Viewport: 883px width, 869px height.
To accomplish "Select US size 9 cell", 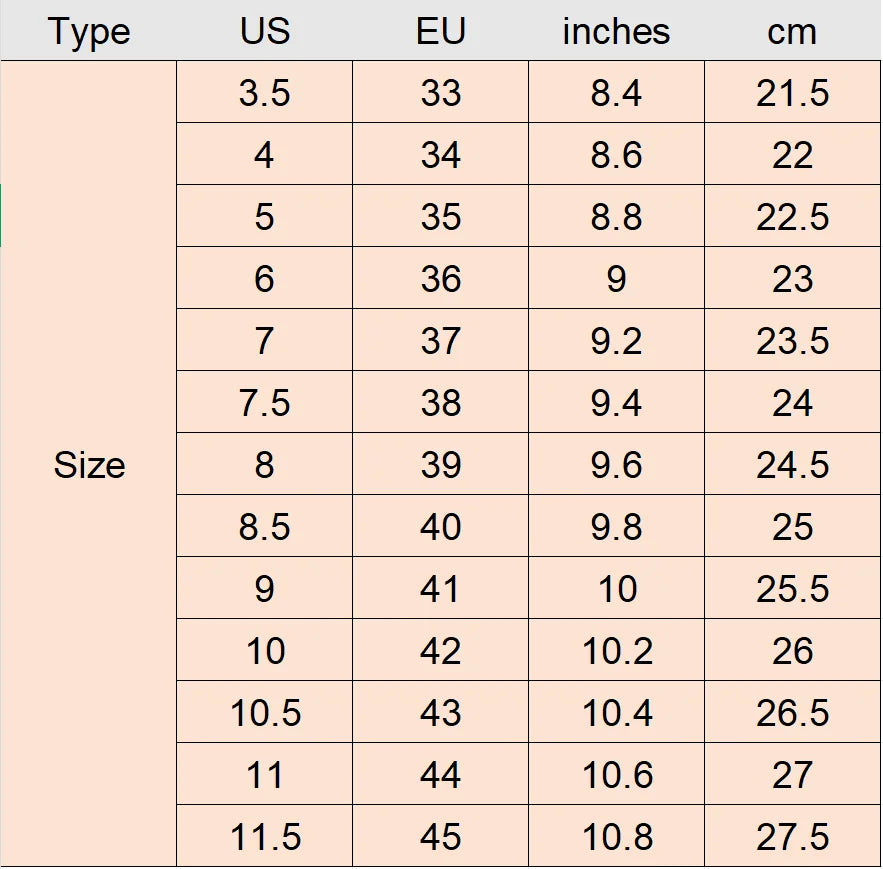I will tap(264, 589).
